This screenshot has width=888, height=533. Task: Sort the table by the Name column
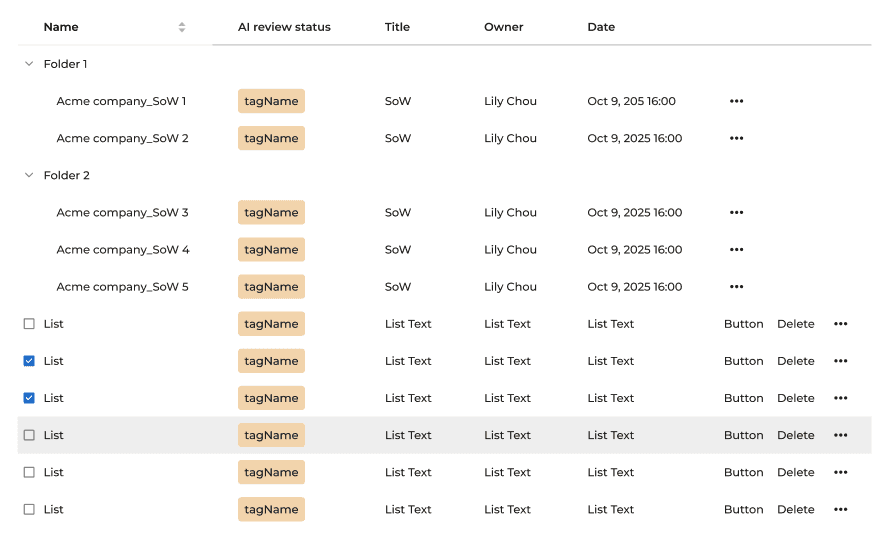click(x=181, y=27)
